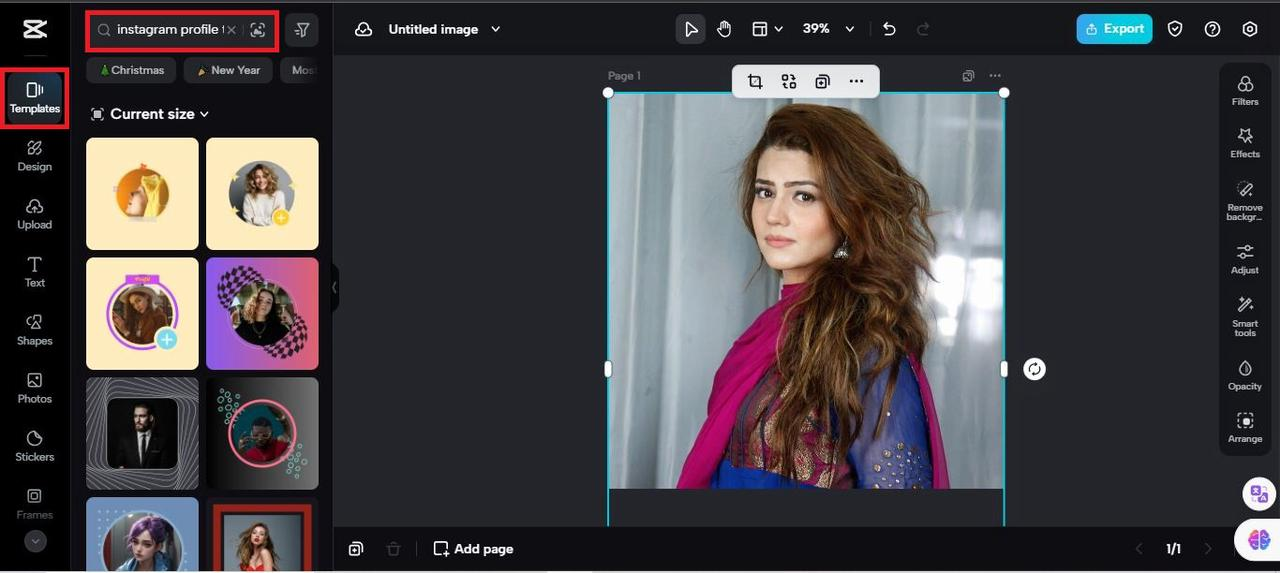Select the woman's photo on canvas
Viewport: 1280px width, 573px height.
pyautogui.click(x=806, y=290)
